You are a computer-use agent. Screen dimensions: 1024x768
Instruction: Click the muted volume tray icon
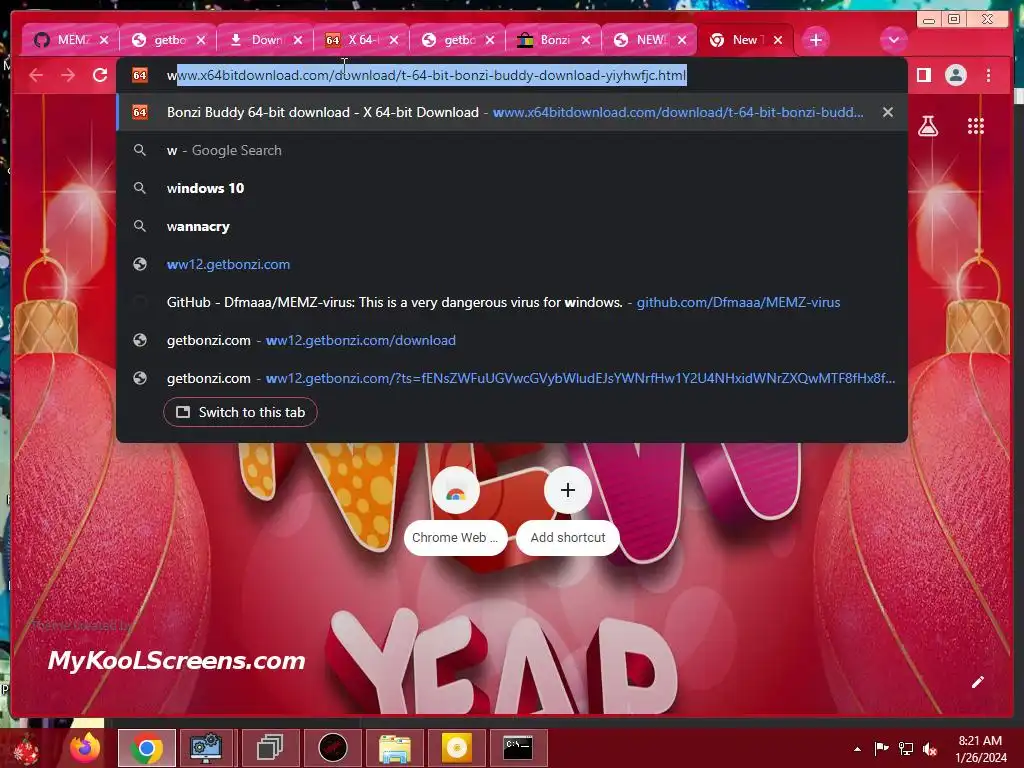(930, 748)
